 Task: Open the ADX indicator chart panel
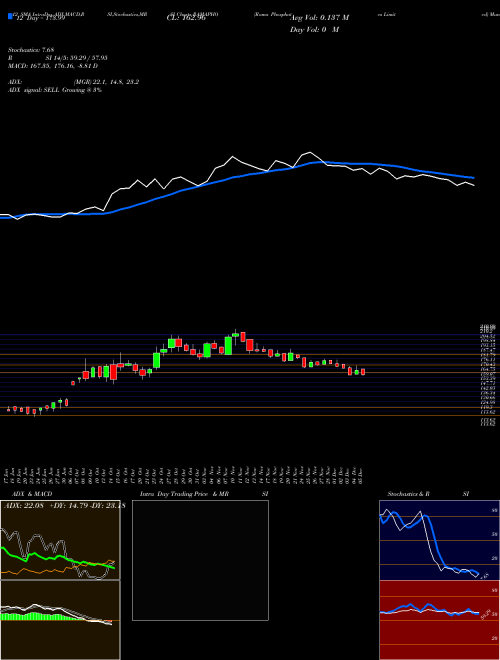[60, 540]
